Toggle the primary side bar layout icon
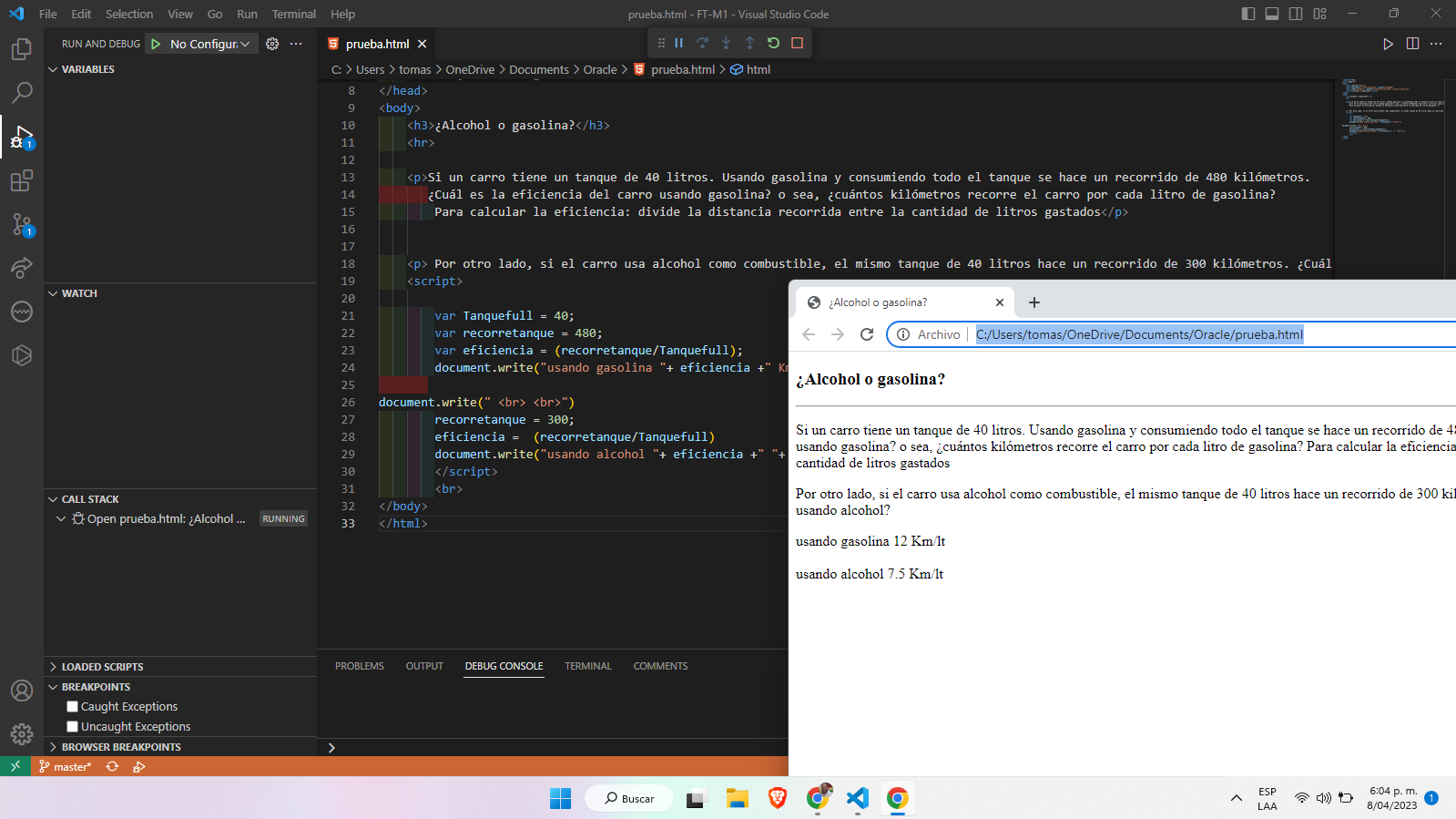The height and width of the screenshot is (819, 1456). pyautogui.click(x=1248, y=14)
